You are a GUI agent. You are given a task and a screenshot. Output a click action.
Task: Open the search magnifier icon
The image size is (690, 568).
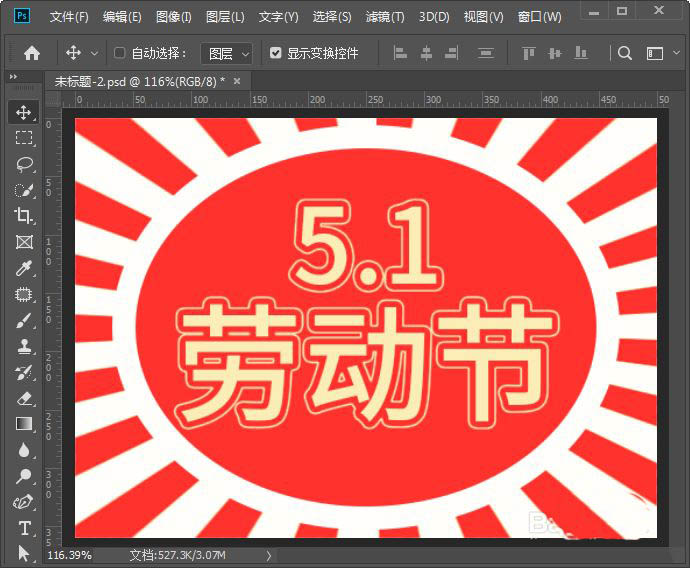(x=625, y=53)
